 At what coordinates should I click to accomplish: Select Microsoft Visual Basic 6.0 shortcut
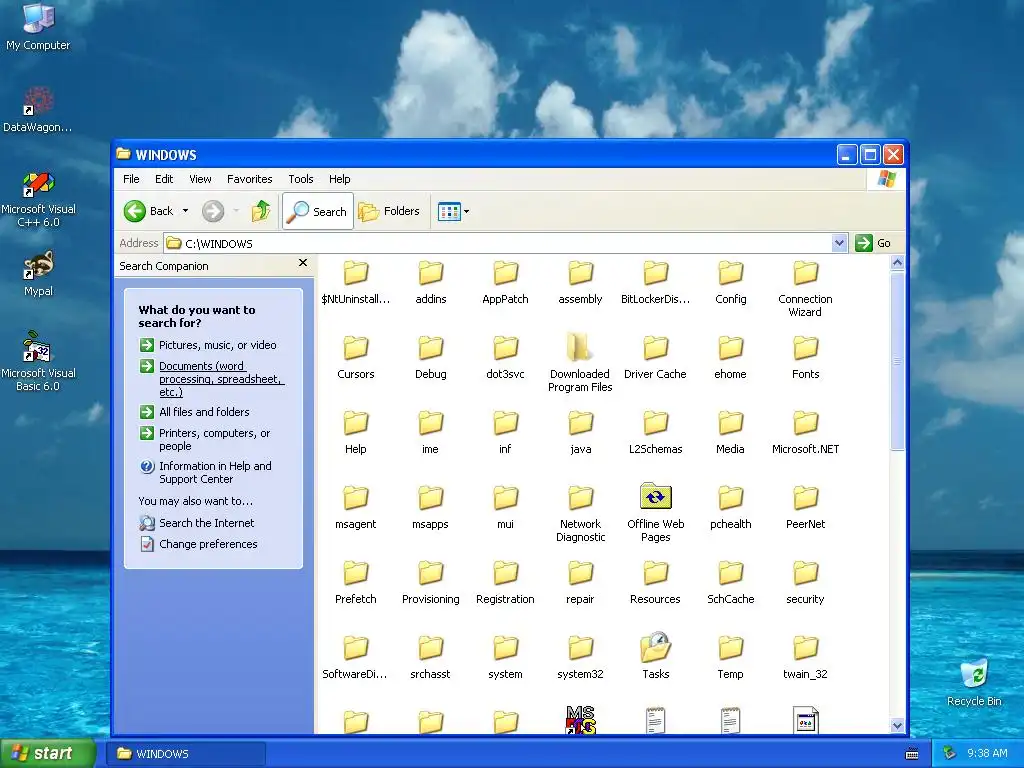pyautogui.click(x=38, y=362)
